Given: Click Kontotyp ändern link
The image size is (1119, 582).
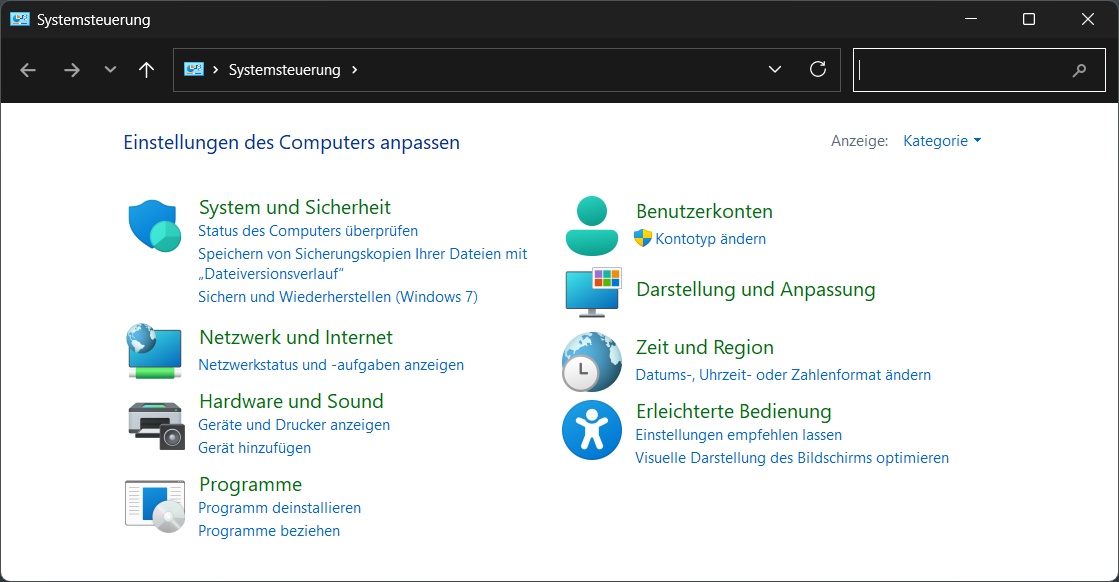Looking at the screenshot, I should pyautogui.click(x=710, y=239).
